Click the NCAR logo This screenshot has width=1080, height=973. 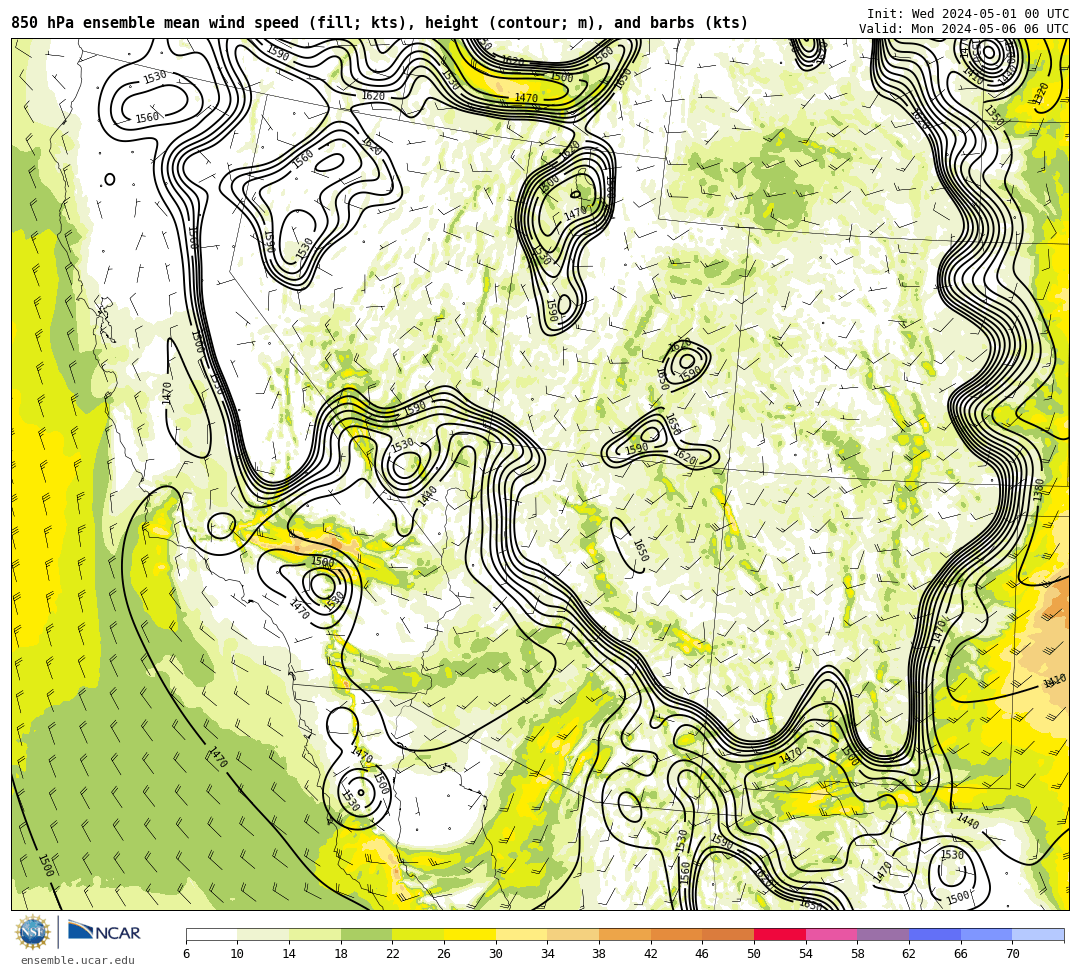pos(104,932)
